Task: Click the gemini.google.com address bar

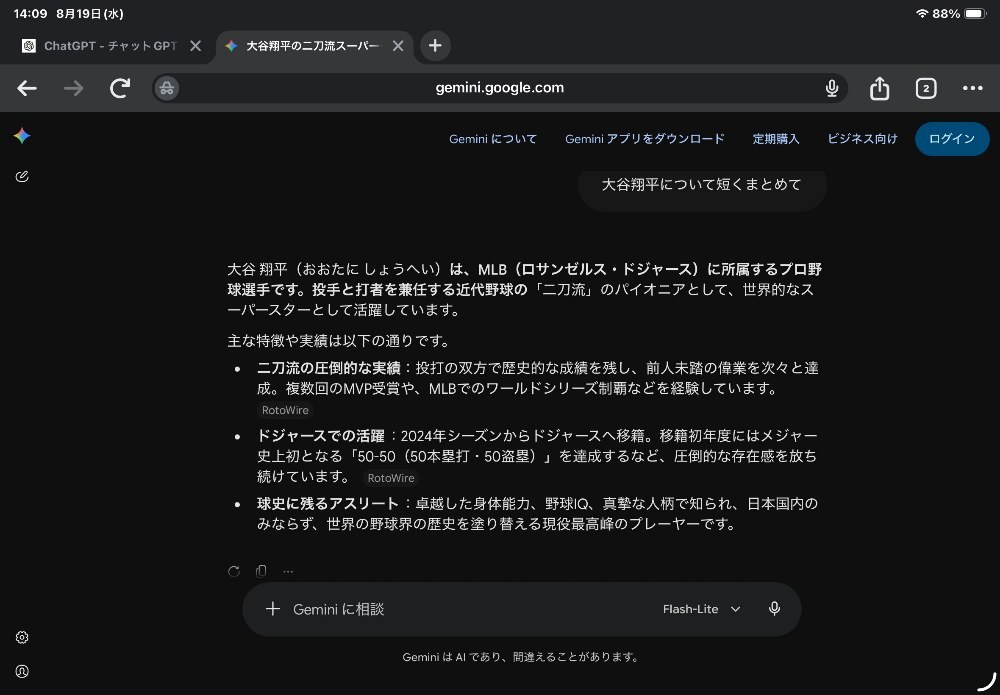Action: pyautogui.click(x=500, y=88)
